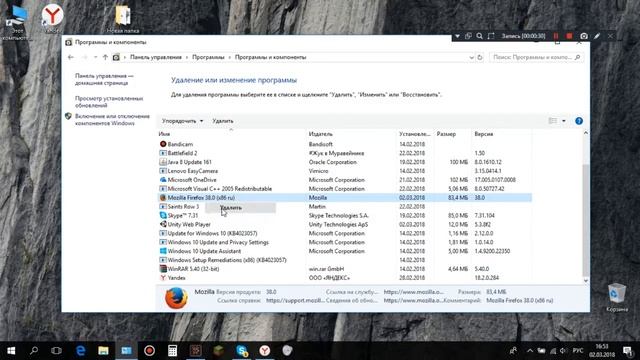Expand the view options dropdown arrow
640x360 pixels.
point(564,121)
